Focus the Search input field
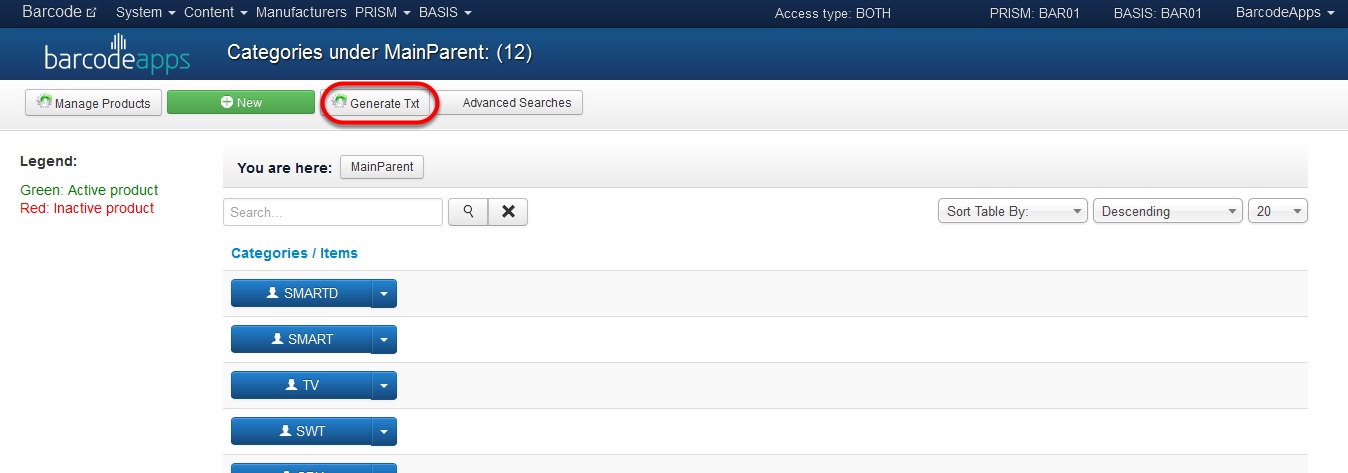Screen dimensions: 1348x473 click(333, 212)
